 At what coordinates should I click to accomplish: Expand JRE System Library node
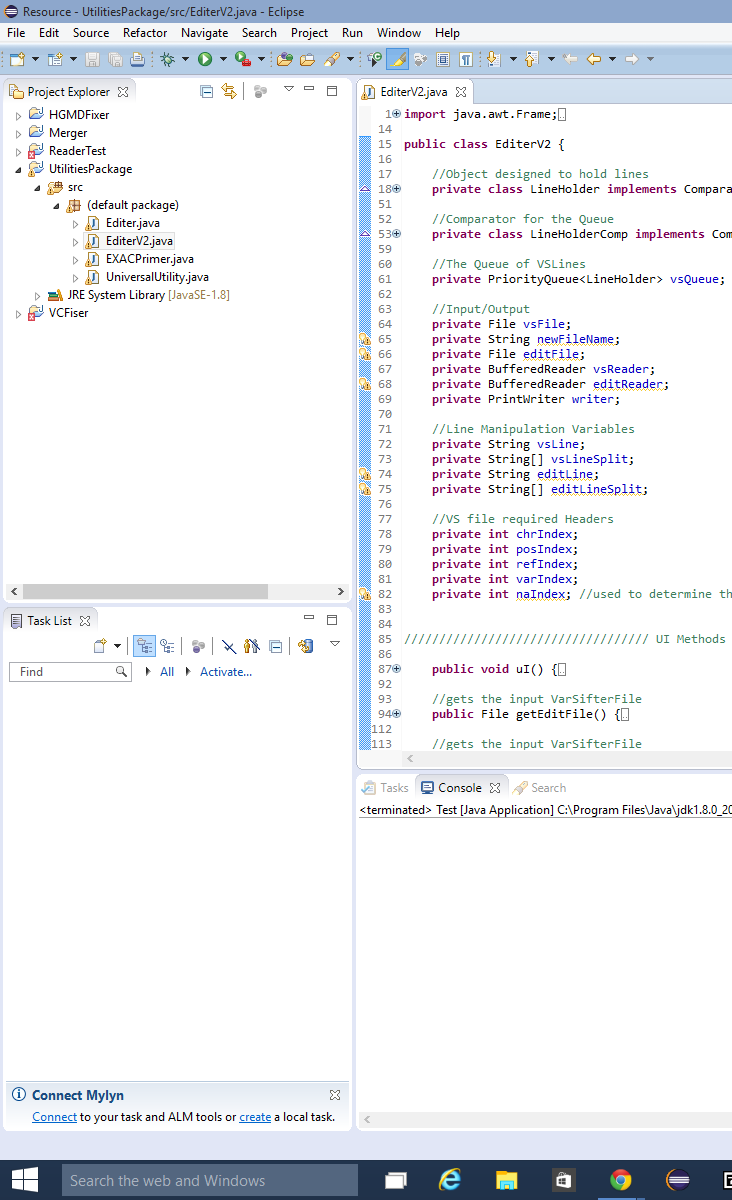click(x=38, y=295)
